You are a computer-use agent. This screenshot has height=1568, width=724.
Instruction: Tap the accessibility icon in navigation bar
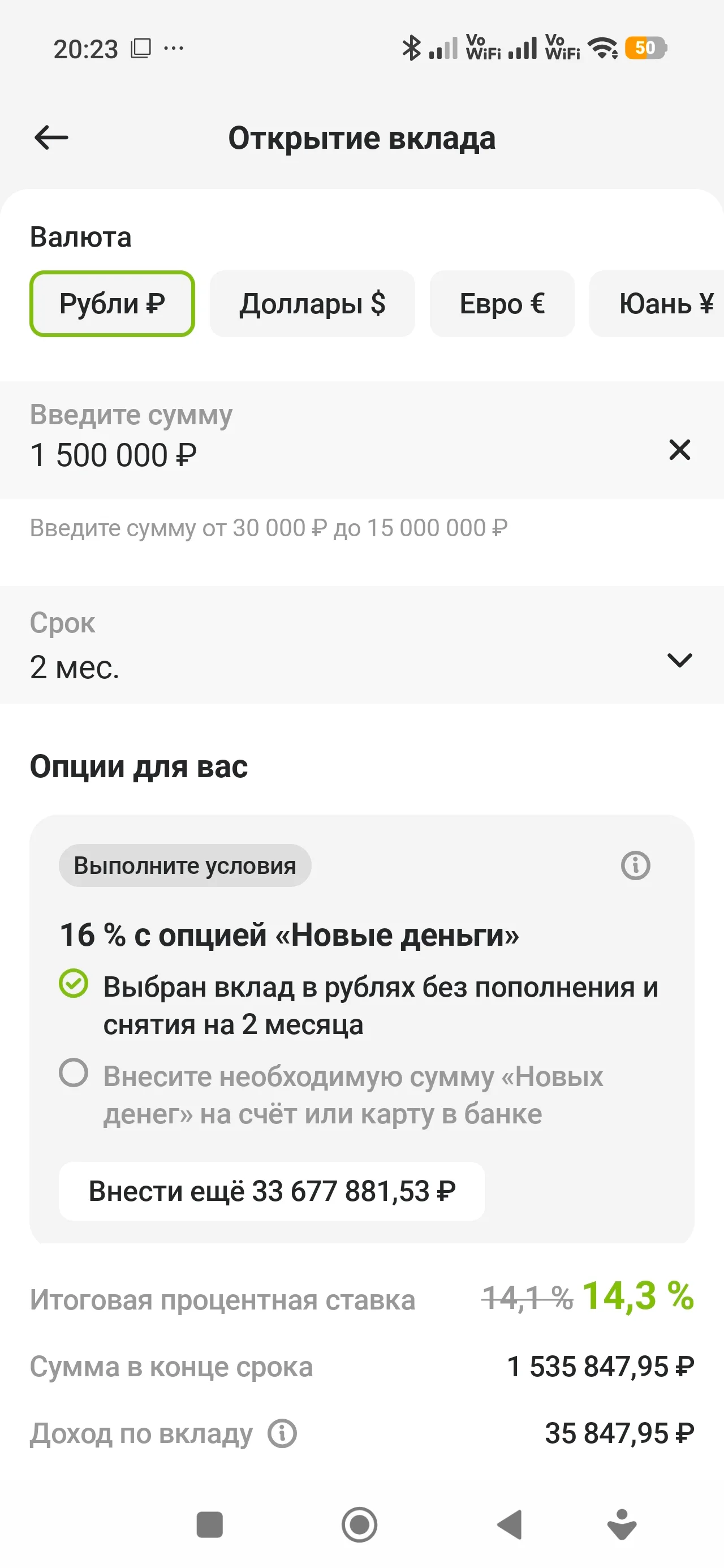[622, 1524]
